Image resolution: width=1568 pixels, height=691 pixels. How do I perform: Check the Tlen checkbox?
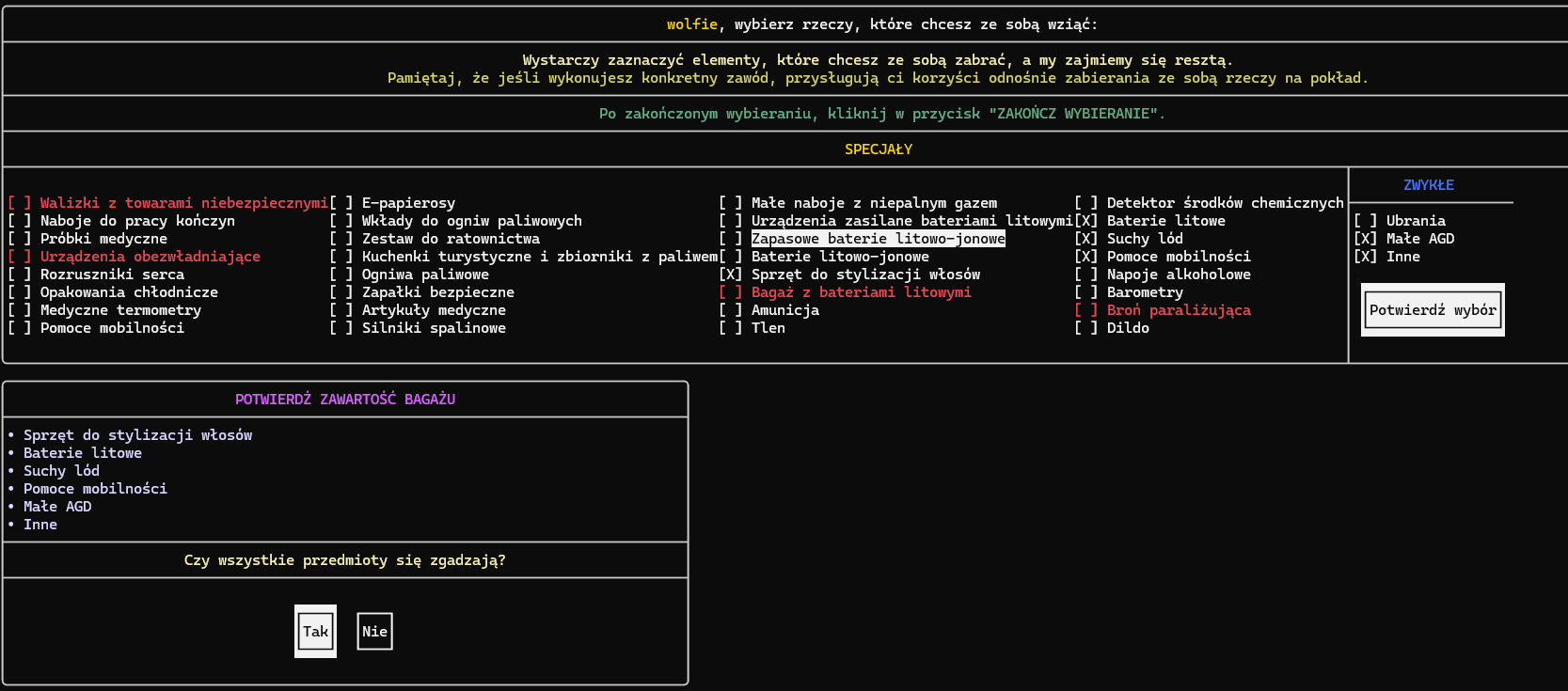pos(731,328)
